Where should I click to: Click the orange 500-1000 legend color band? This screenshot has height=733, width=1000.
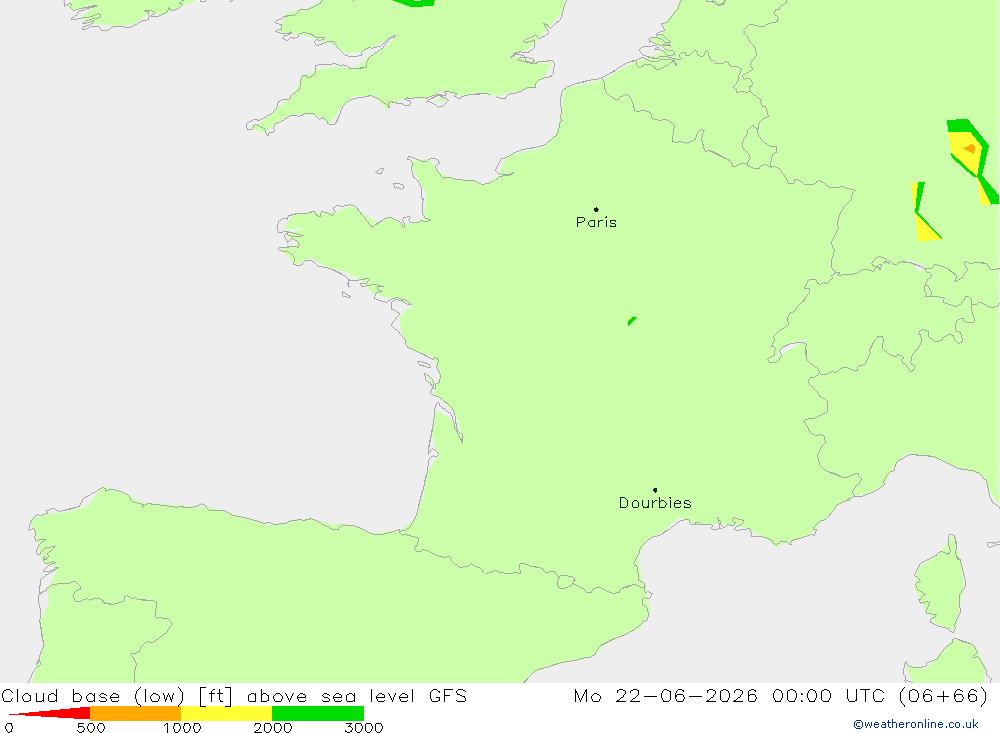click(135, 713)
